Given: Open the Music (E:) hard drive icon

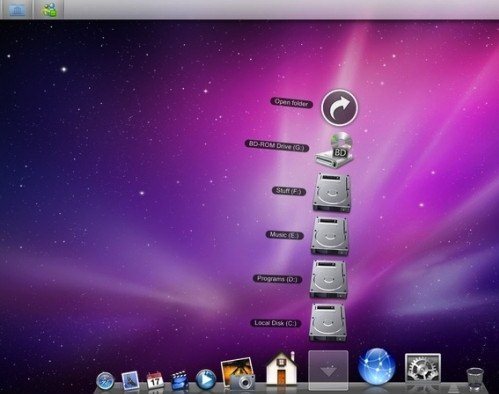Looking at the screenshot, I should pos(330,236).
